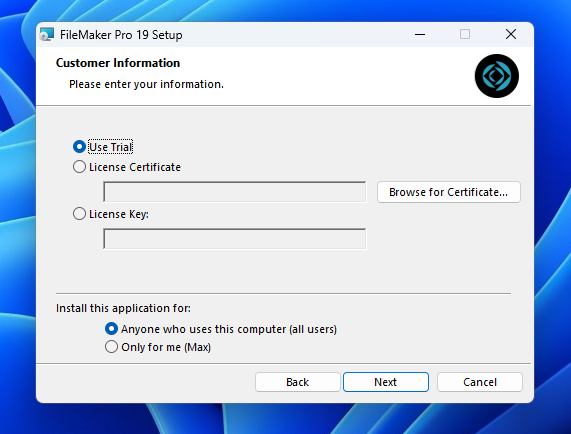The image size is (571, 434).
Task: Click the installer icon in title bar
Action: [x=47, y=34]
